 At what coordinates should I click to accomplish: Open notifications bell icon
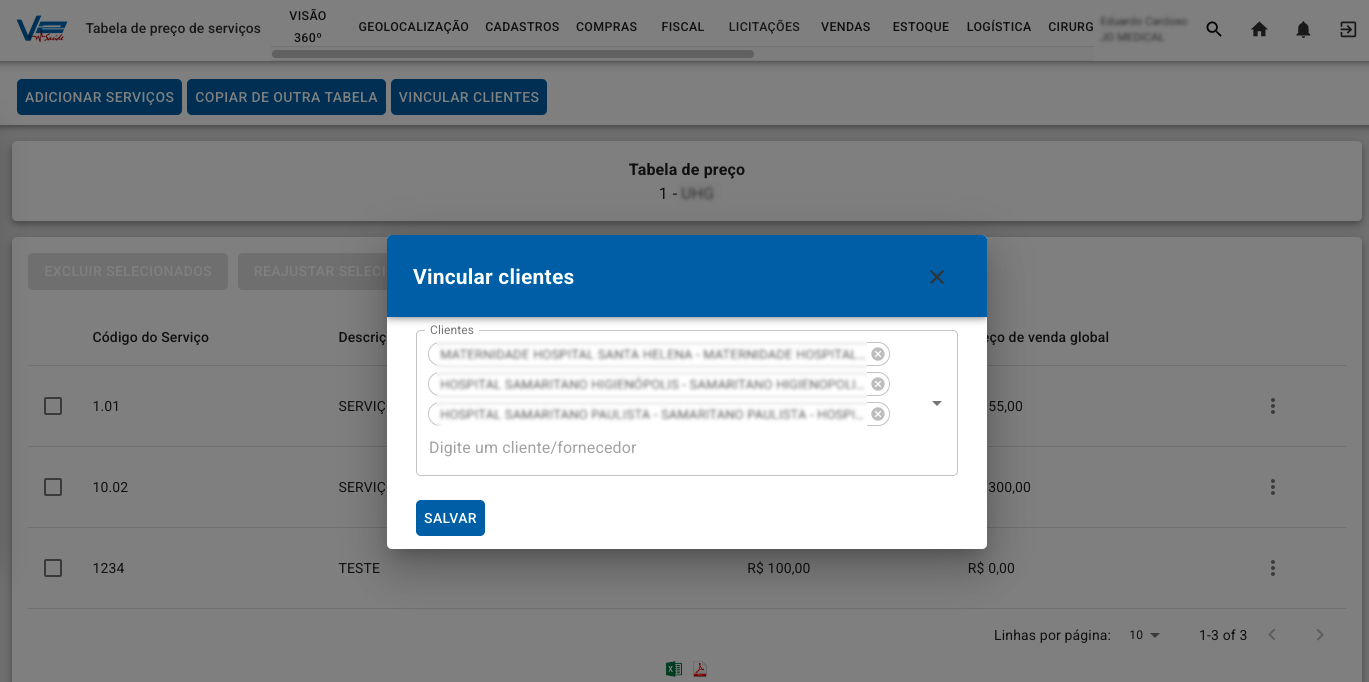1303,30
